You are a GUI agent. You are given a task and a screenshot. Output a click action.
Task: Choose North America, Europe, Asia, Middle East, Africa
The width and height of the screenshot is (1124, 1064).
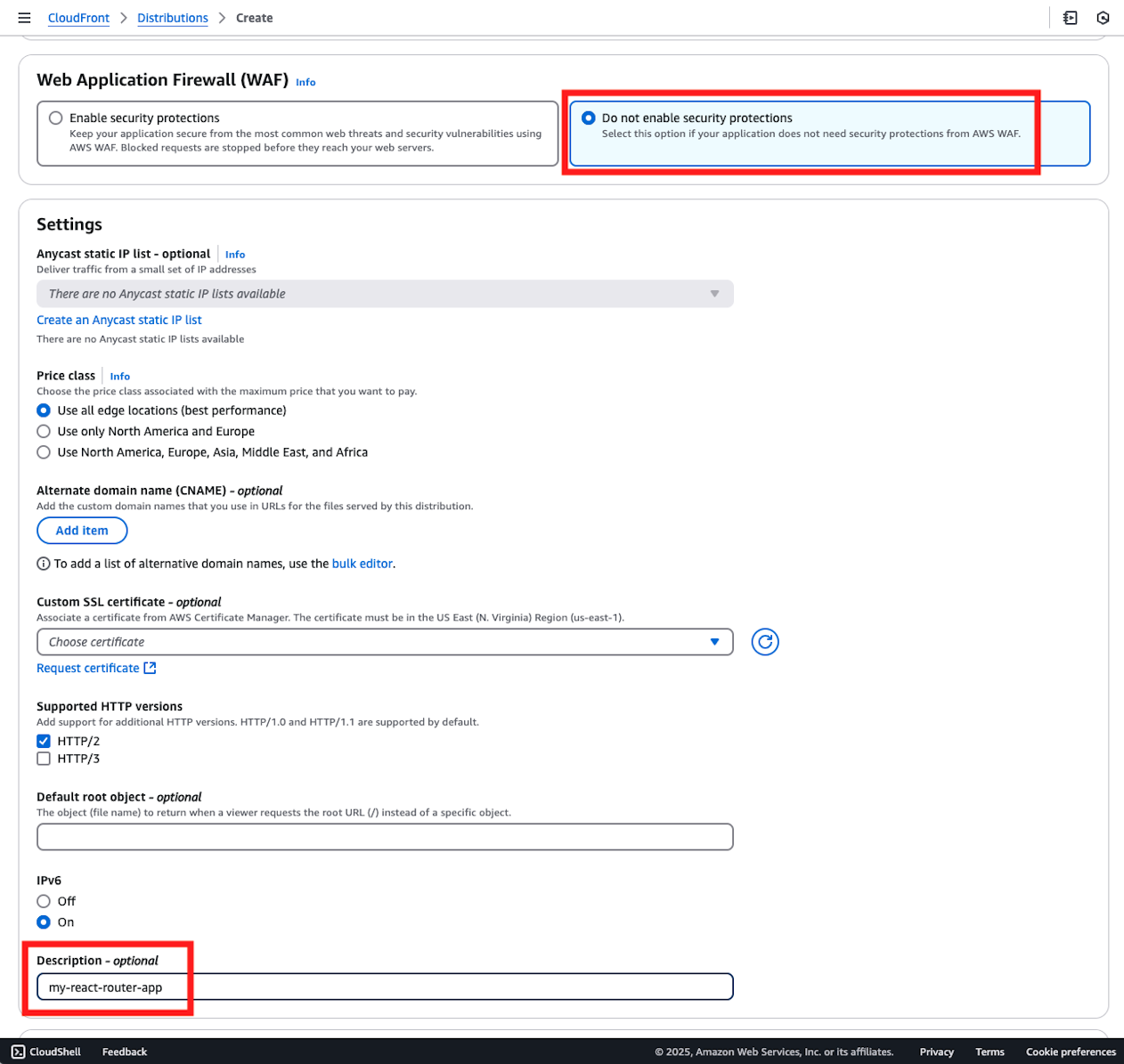click(x=44, y=452)
